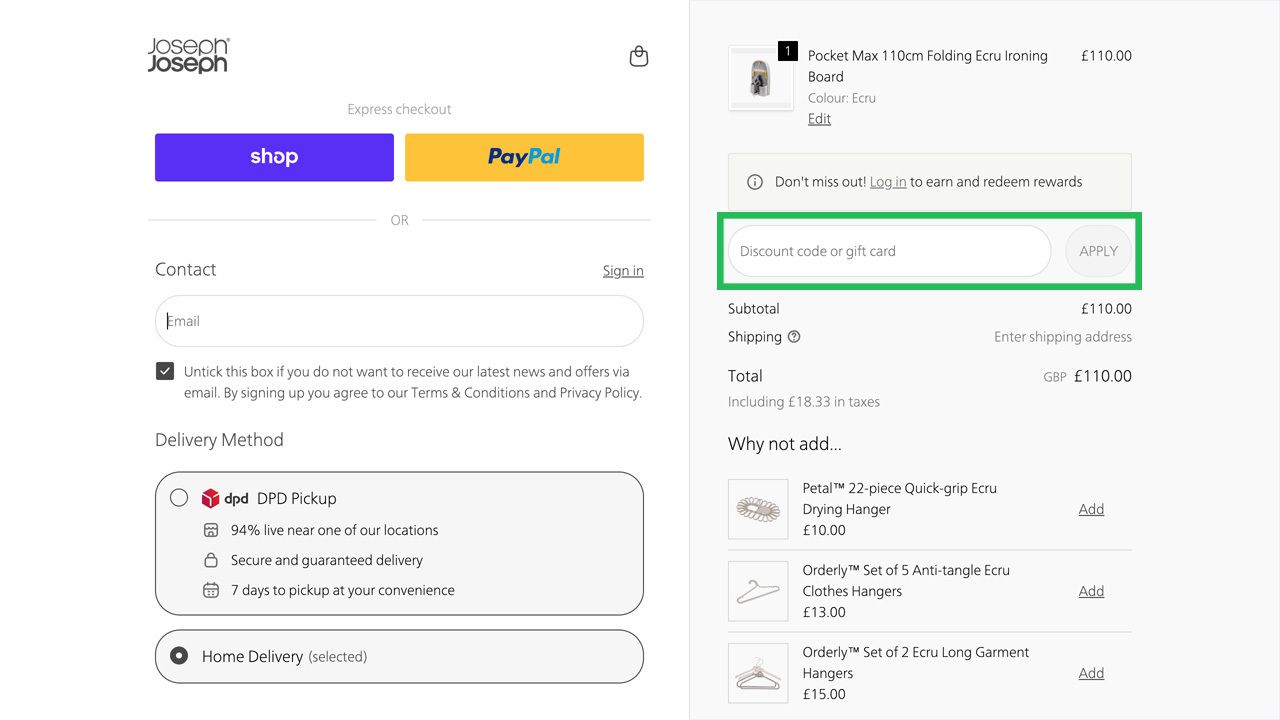
Task: Open Sign in from the Contact section
Action: [x=622, y=270]
